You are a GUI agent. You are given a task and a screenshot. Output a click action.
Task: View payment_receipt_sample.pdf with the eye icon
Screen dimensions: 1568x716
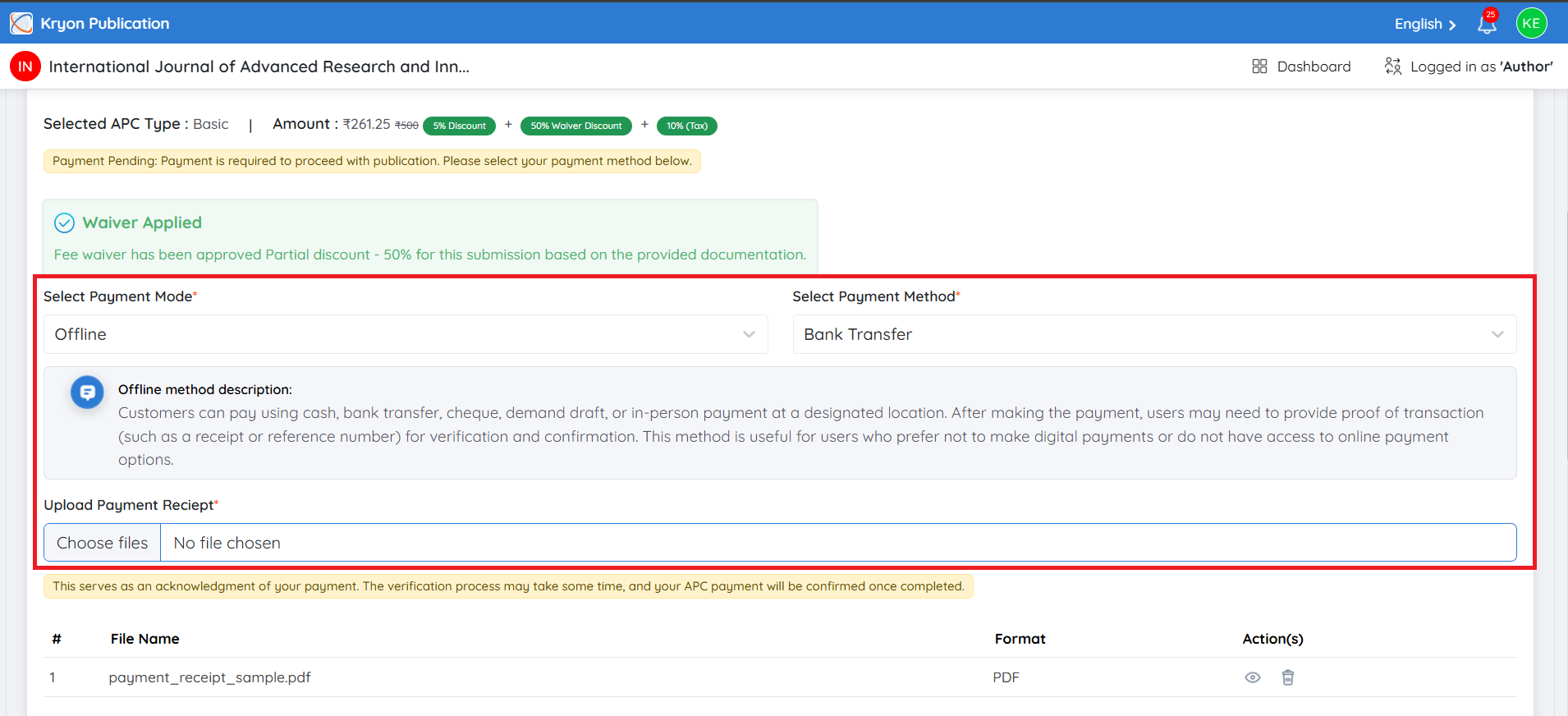coord(1253,677)
